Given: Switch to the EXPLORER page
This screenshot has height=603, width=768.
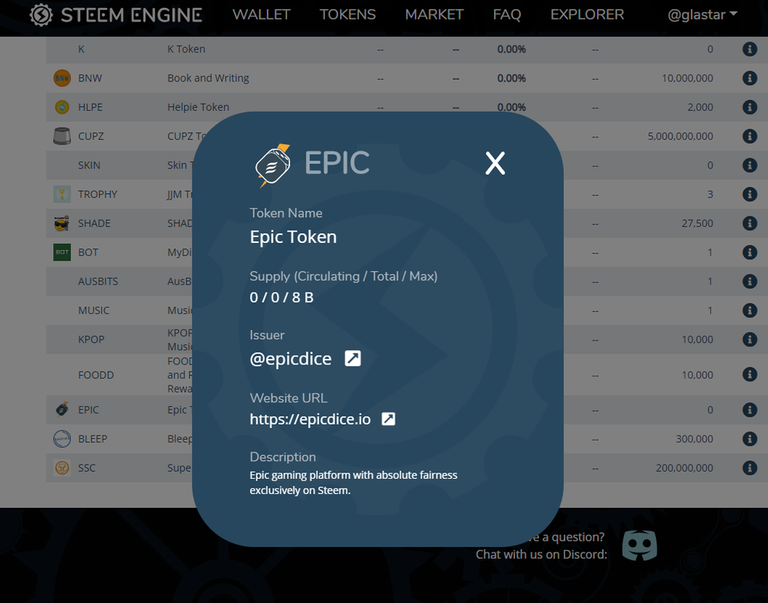Looking at the screenshot, I should (x=587, y=15).
